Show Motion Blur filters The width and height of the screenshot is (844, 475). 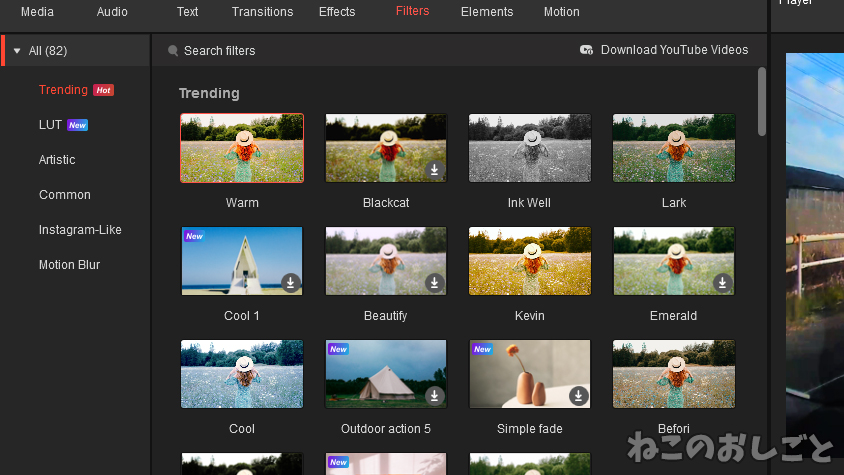click(x=69, y=265)
